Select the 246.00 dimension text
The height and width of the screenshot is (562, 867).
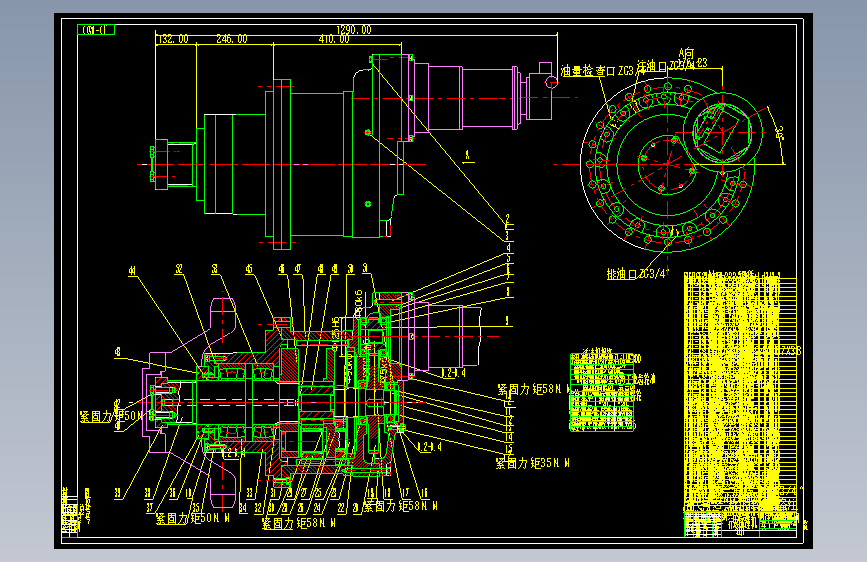point(232,39)
